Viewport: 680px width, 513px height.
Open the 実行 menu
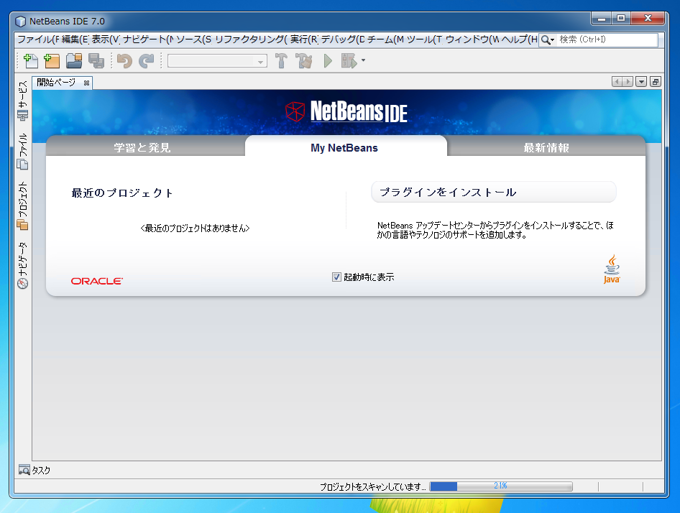coord(304,39)
